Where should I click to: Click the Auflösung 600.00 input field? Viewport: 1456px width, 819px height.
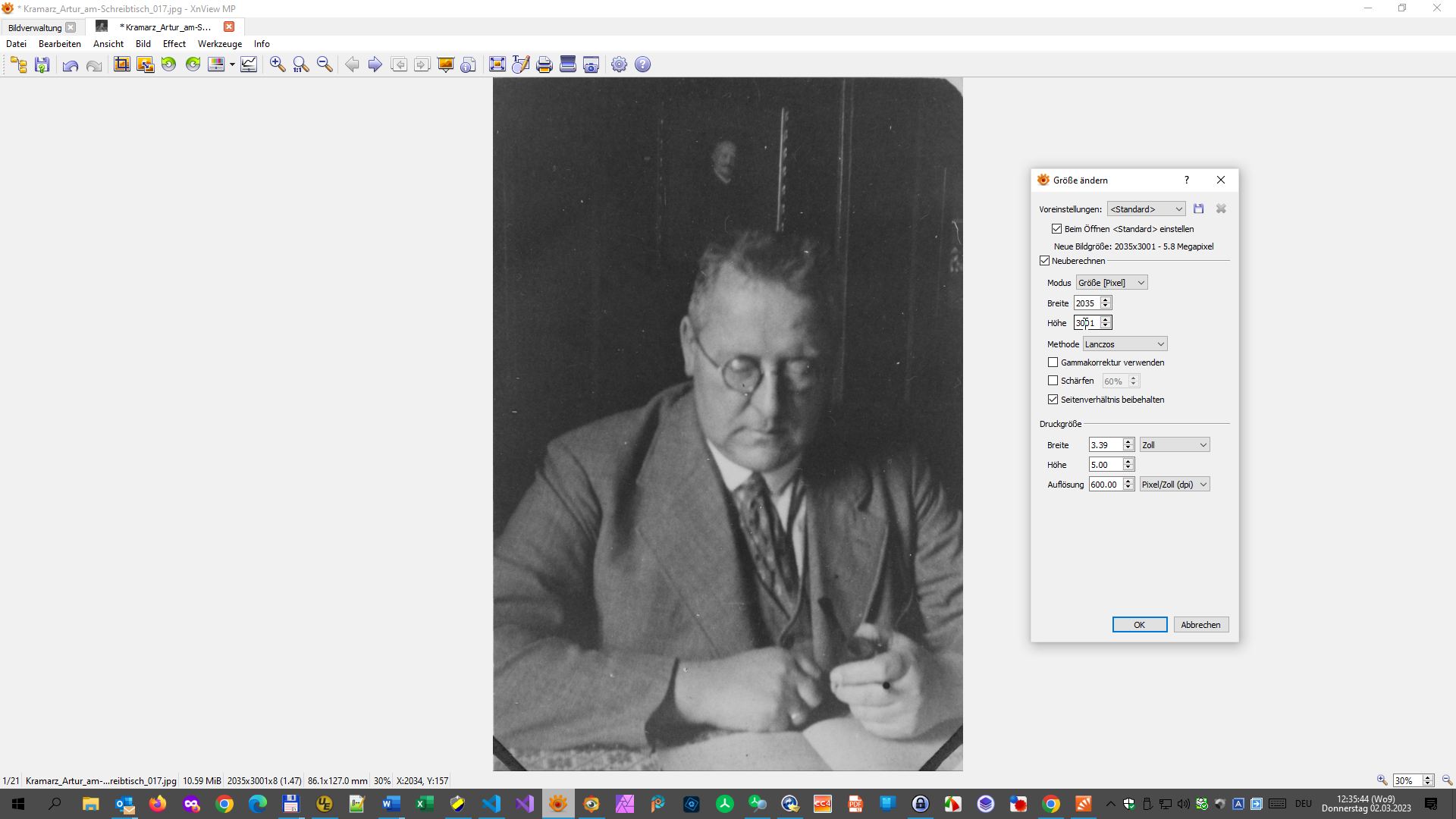coord(1105,485)
